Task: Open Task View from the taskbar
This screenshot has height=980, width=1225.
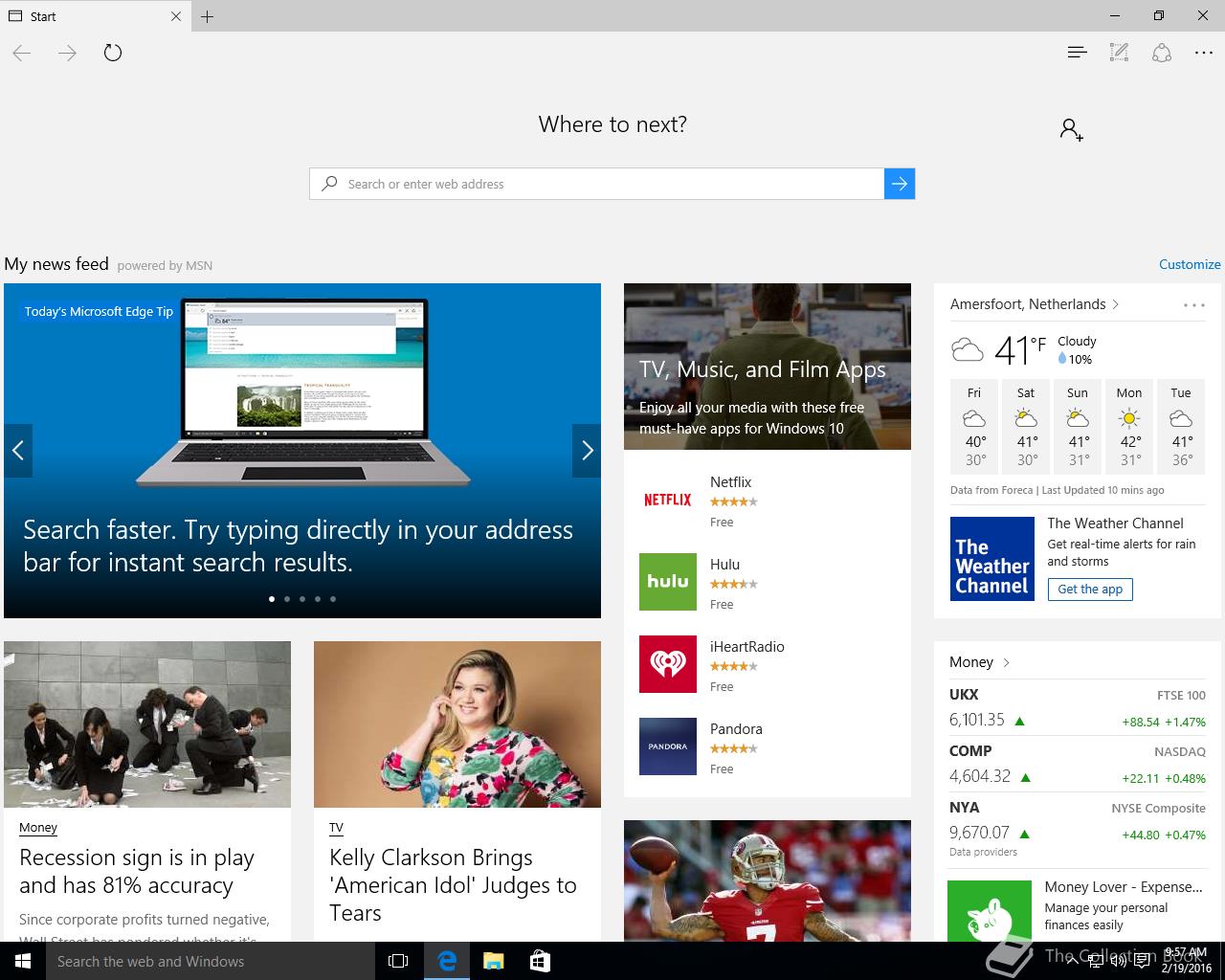Action: pos(398,961)
